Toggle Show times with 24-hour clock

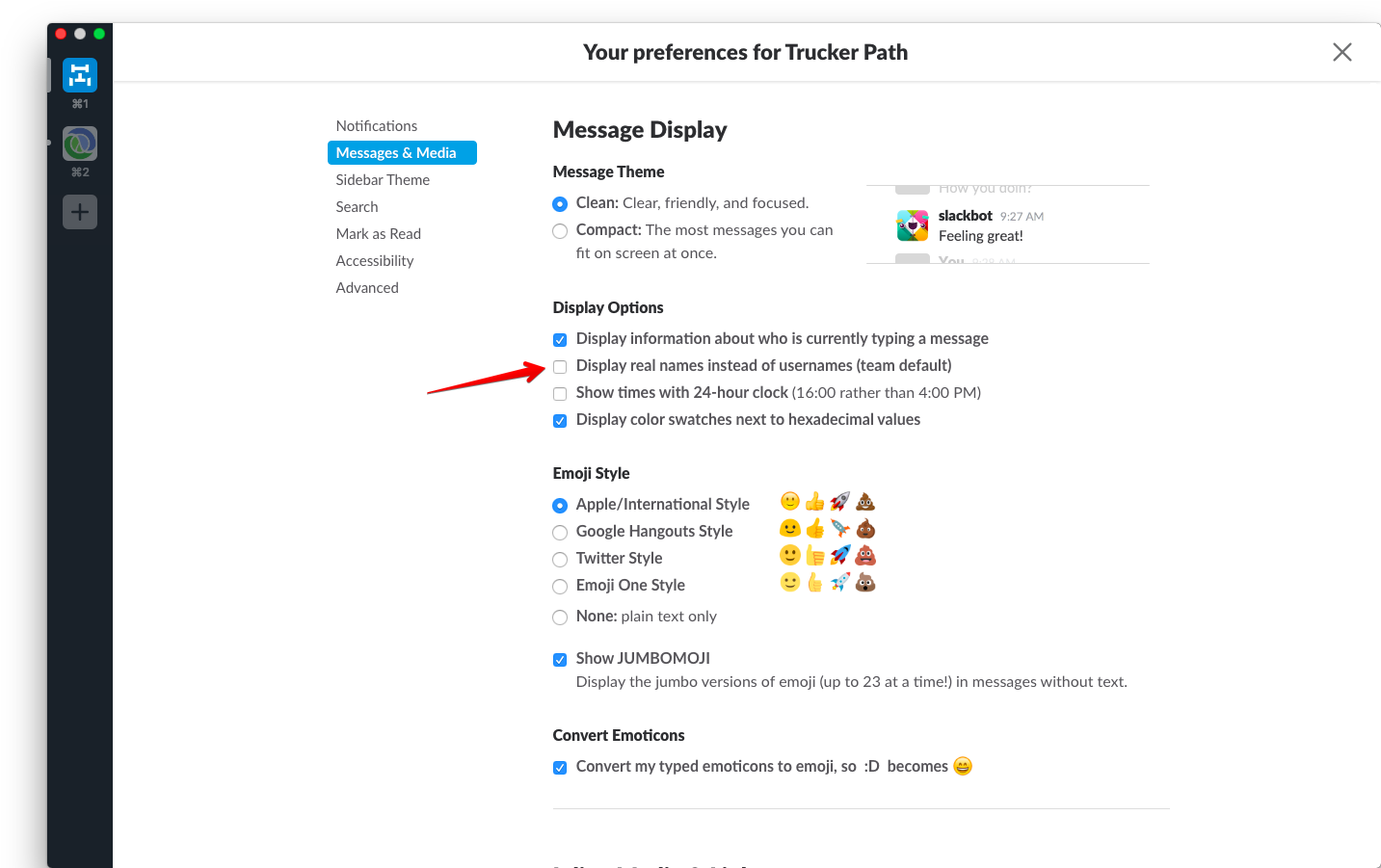tap(560, 393)
